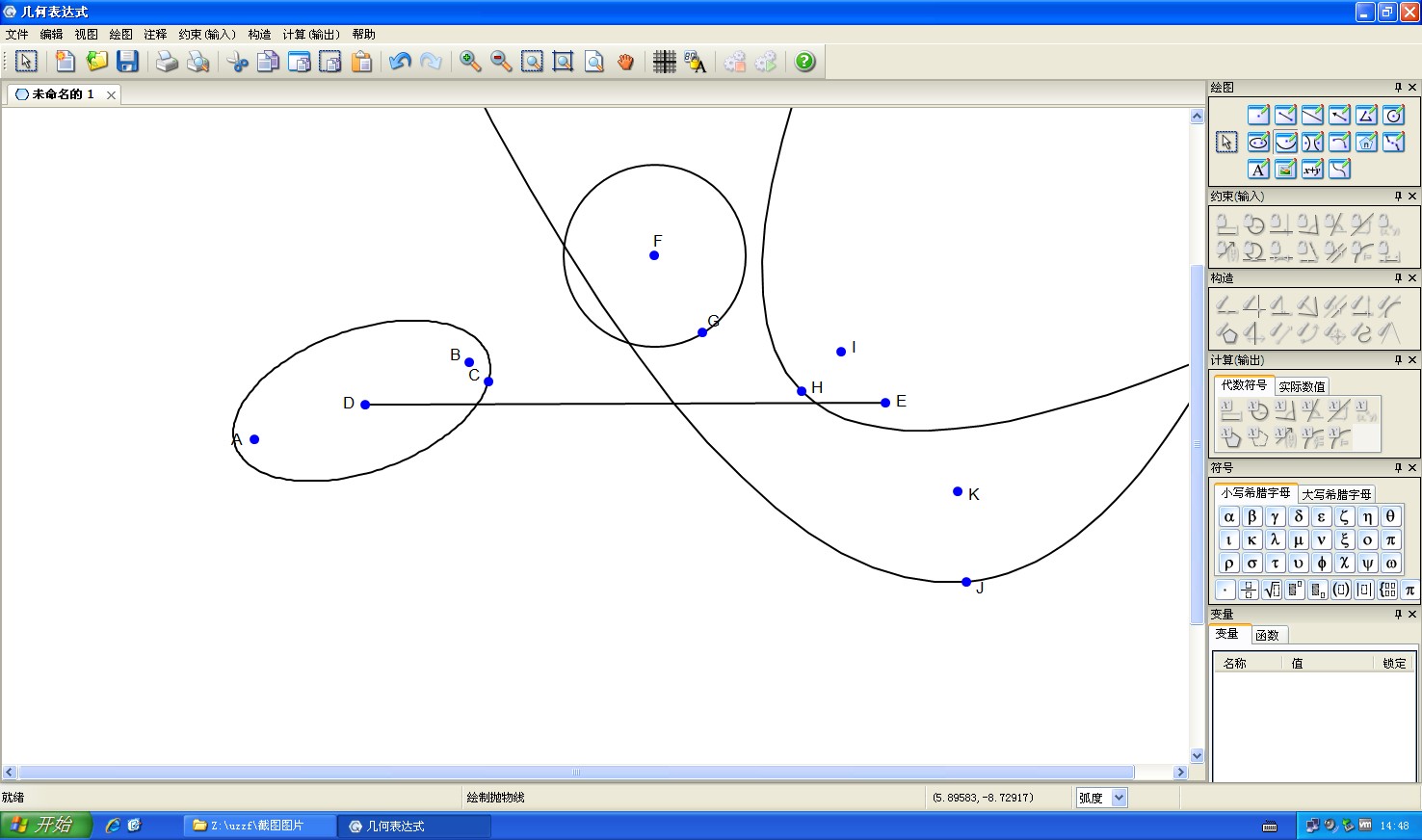Insert the absolute value template
The height and width of the screenshot is (840, 1422).
[x=1363, y=590]
